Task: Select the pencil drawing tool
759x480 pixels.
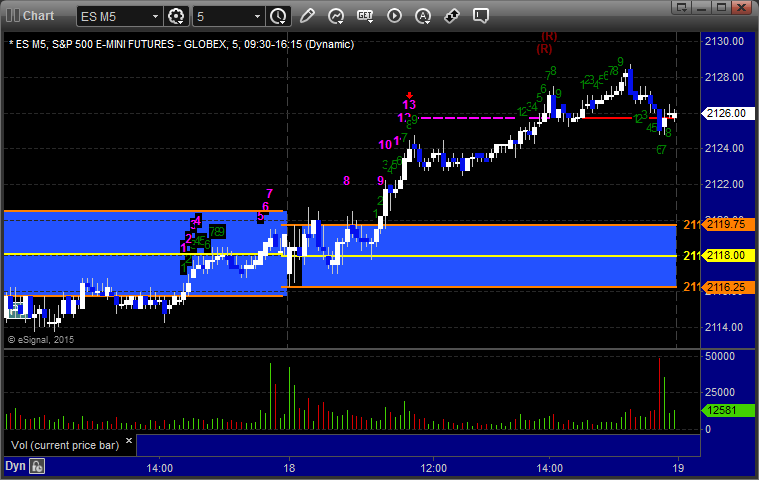Action: pos(307,16)
